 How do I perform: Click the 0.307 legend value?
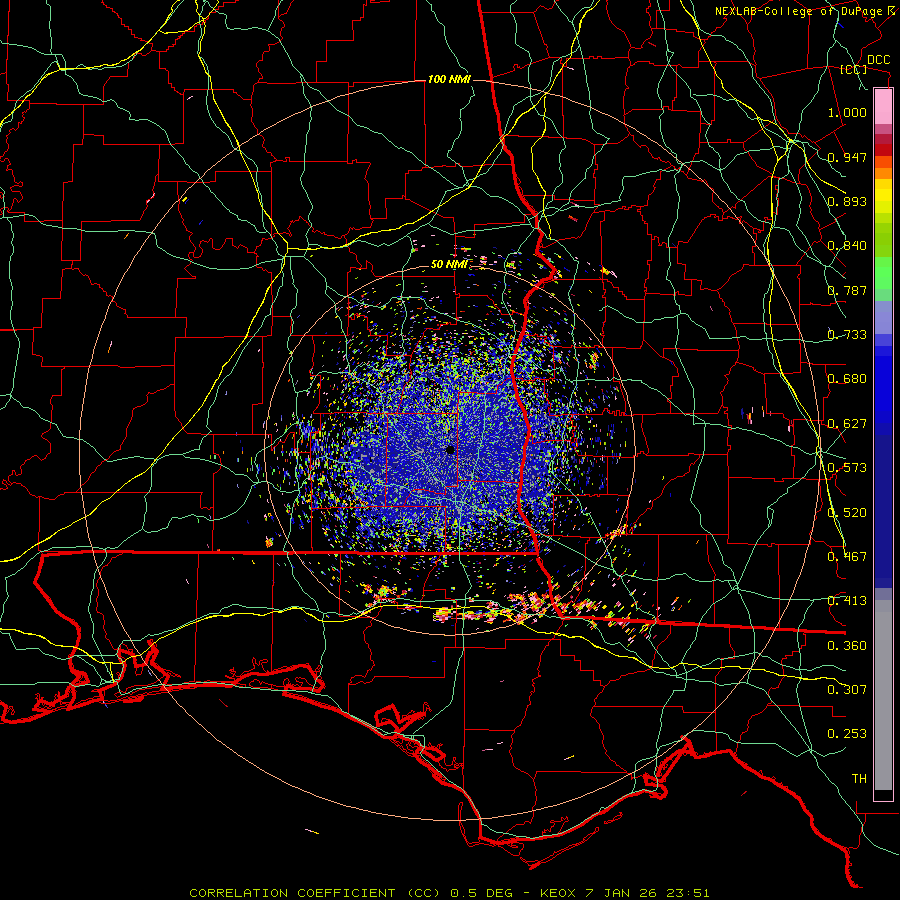tap(847, 690)
